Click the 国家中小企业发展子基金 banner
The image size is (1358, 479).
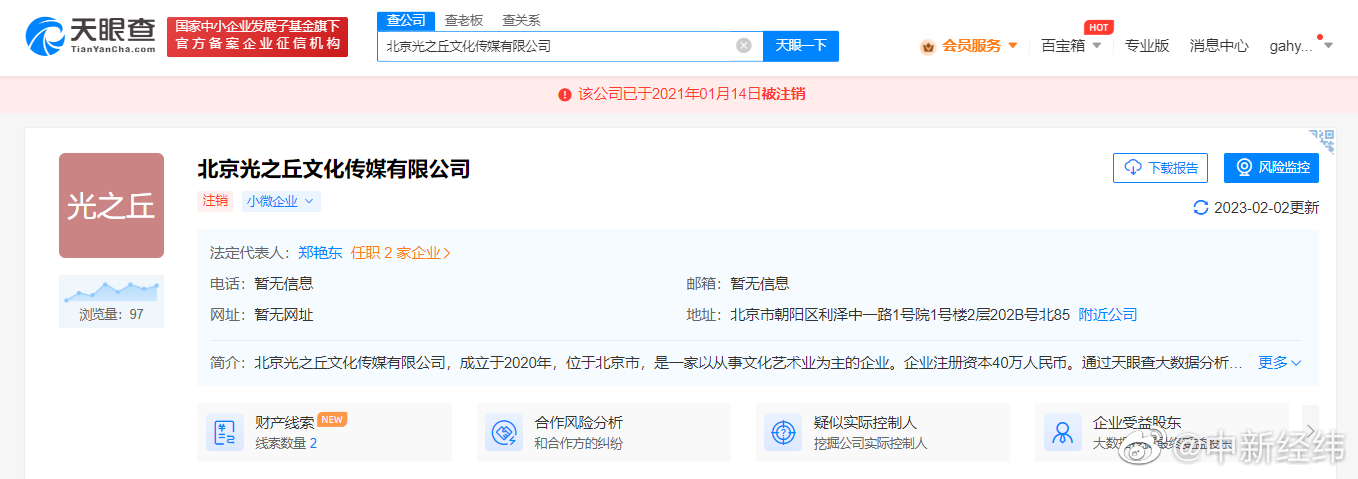257,36
